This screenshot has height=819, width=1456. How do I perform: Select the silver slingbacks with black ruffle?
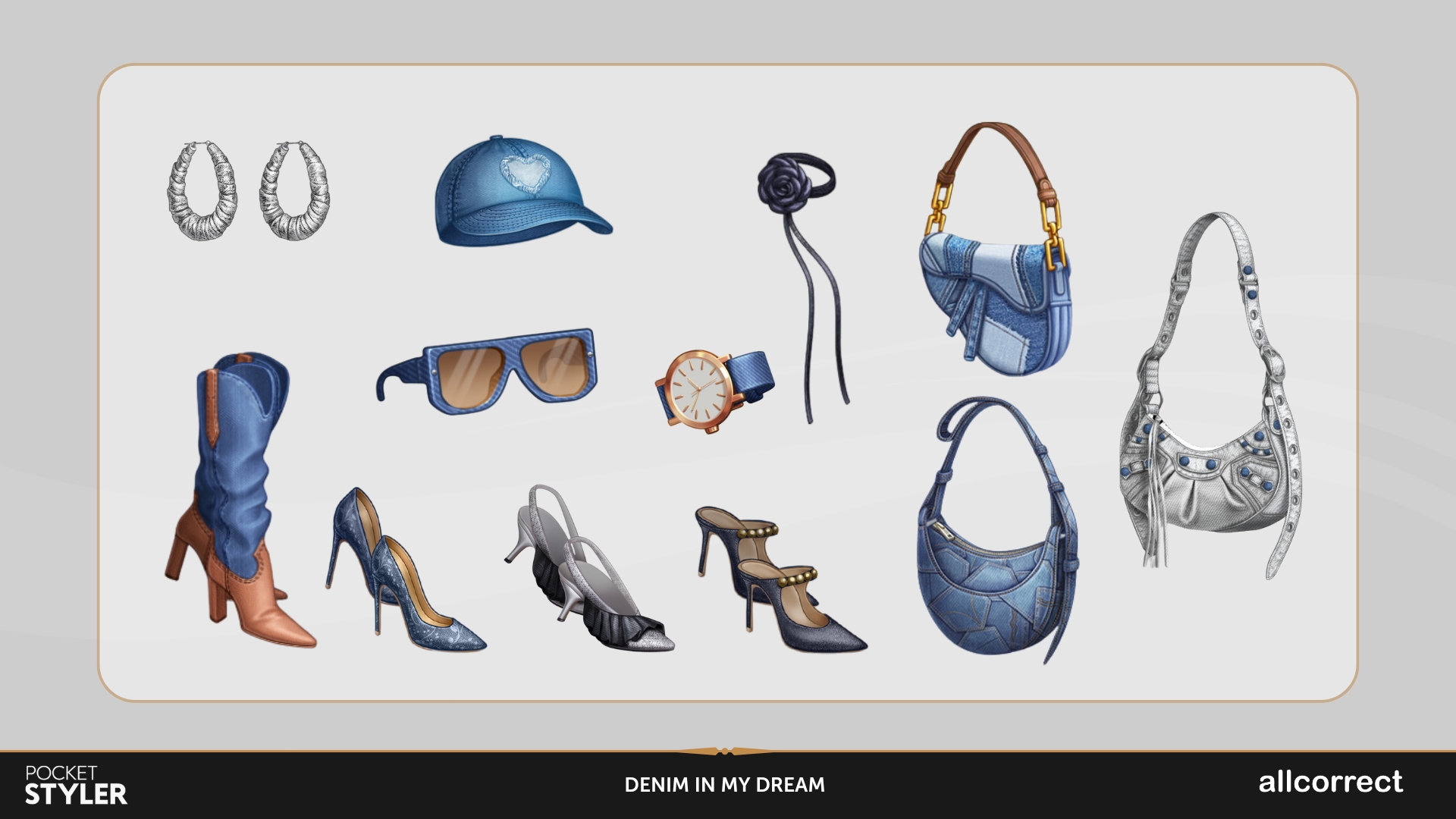pos(588,569)
